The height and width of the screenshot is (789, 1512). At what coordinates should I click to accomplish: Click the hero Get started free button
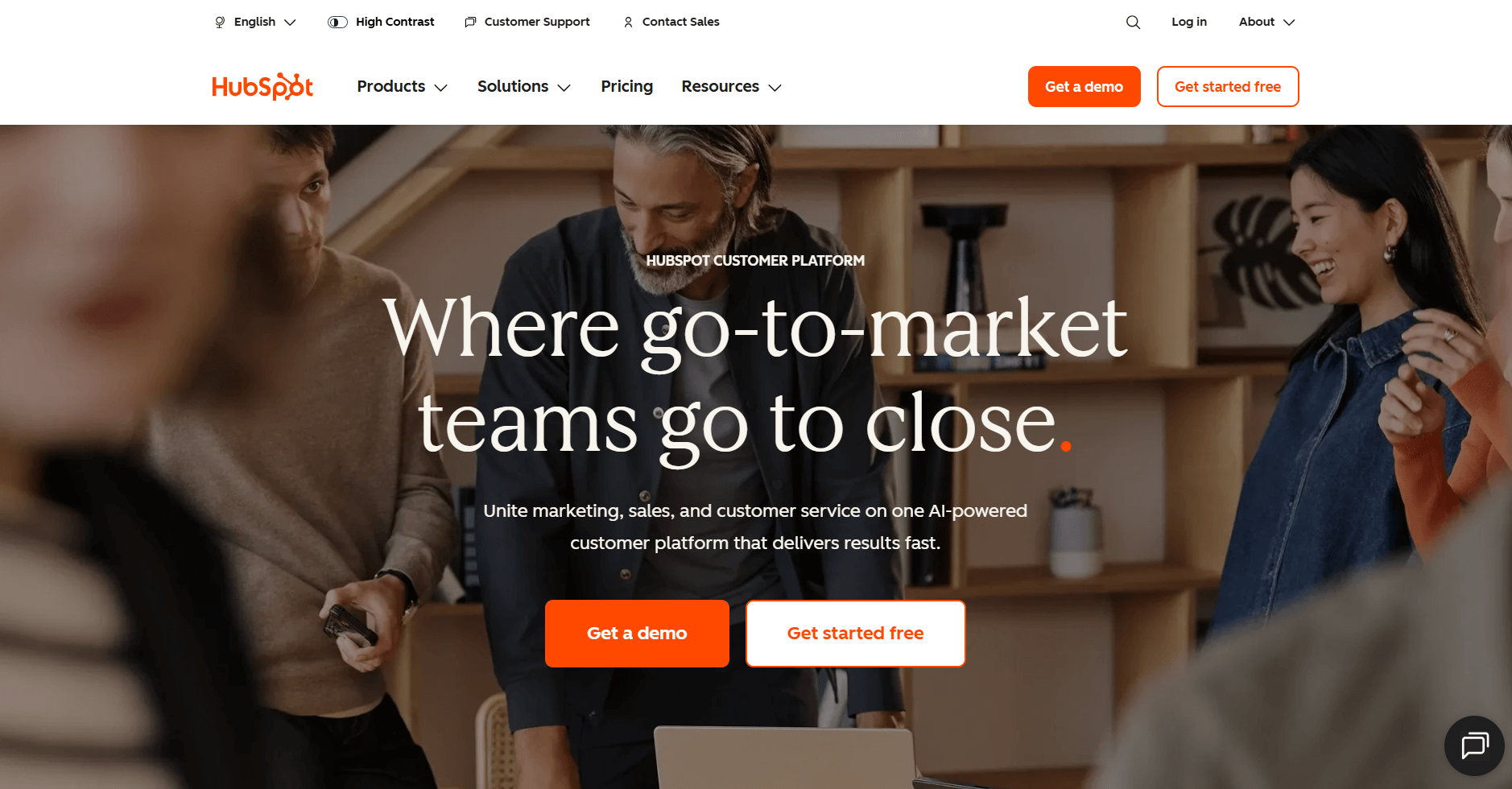coord(855,633)
